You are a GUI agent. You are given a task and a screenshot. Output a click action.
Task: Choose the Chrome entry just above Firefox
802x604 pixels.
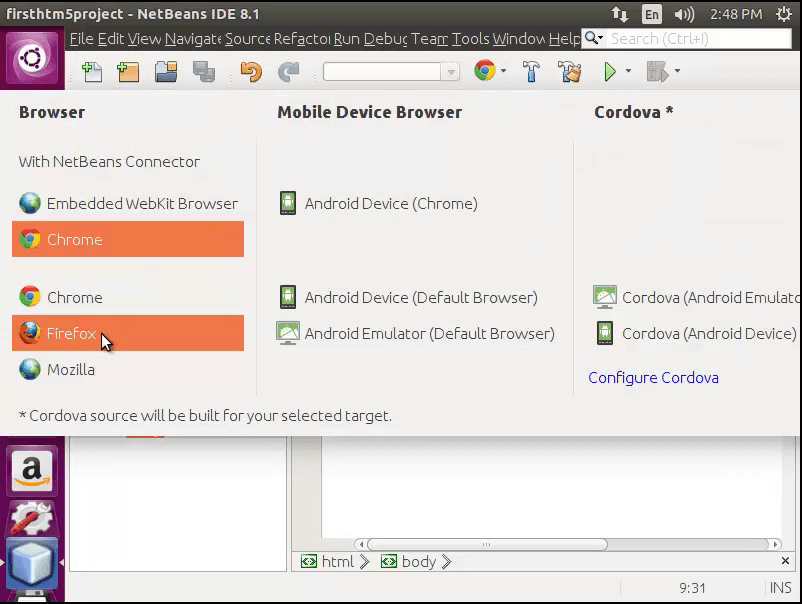[x=128, y=297]
